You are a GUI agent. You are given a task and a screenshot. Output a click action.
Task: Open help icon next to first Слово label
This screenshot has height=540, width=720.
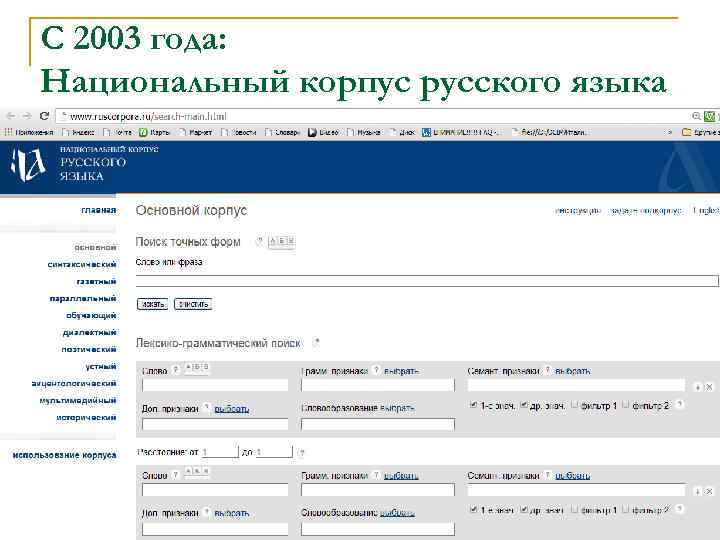(x=175, y=370)
